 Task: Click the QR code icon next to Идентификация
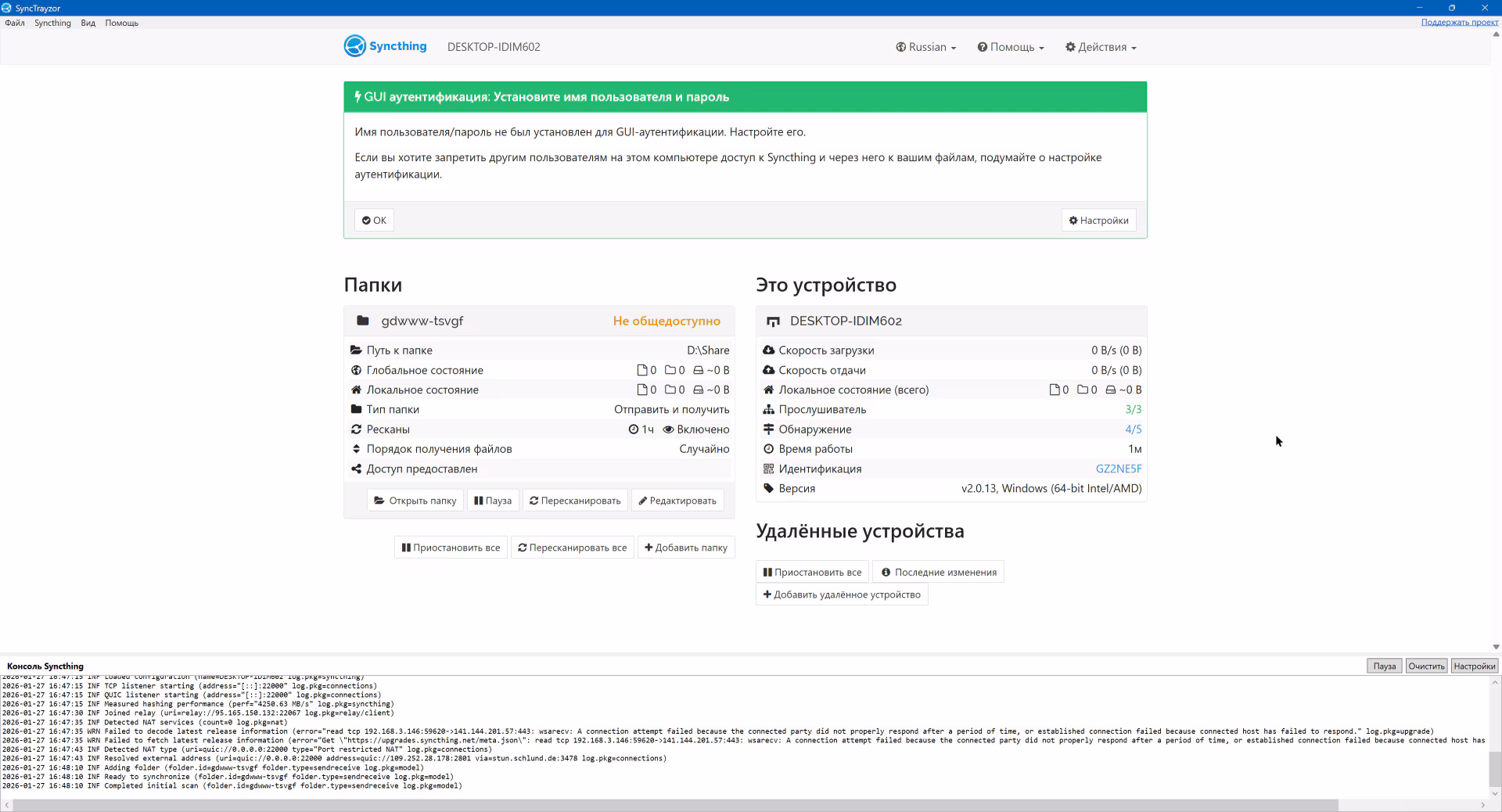768,469
